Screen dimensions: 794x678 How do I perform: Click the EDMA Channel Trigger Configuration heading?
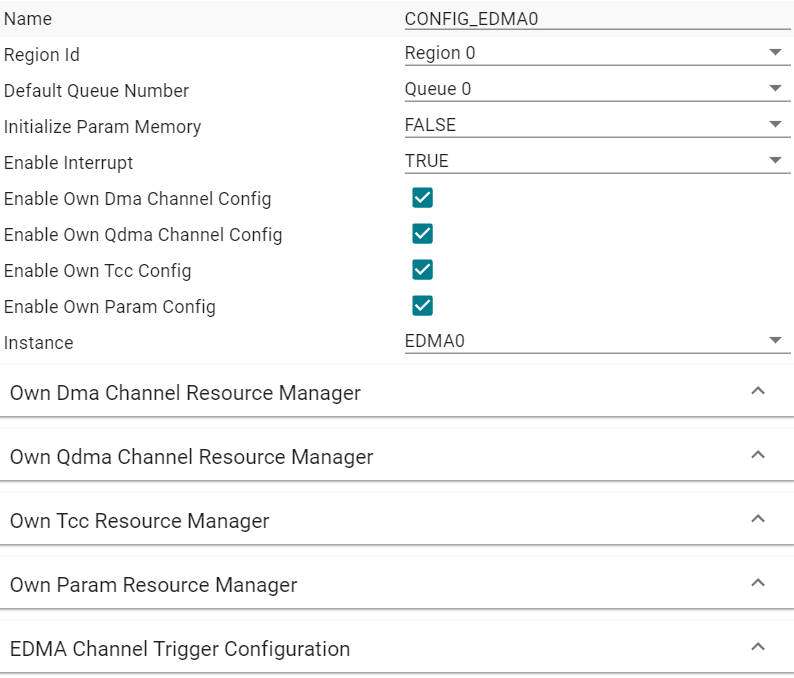tap(180, 649)
